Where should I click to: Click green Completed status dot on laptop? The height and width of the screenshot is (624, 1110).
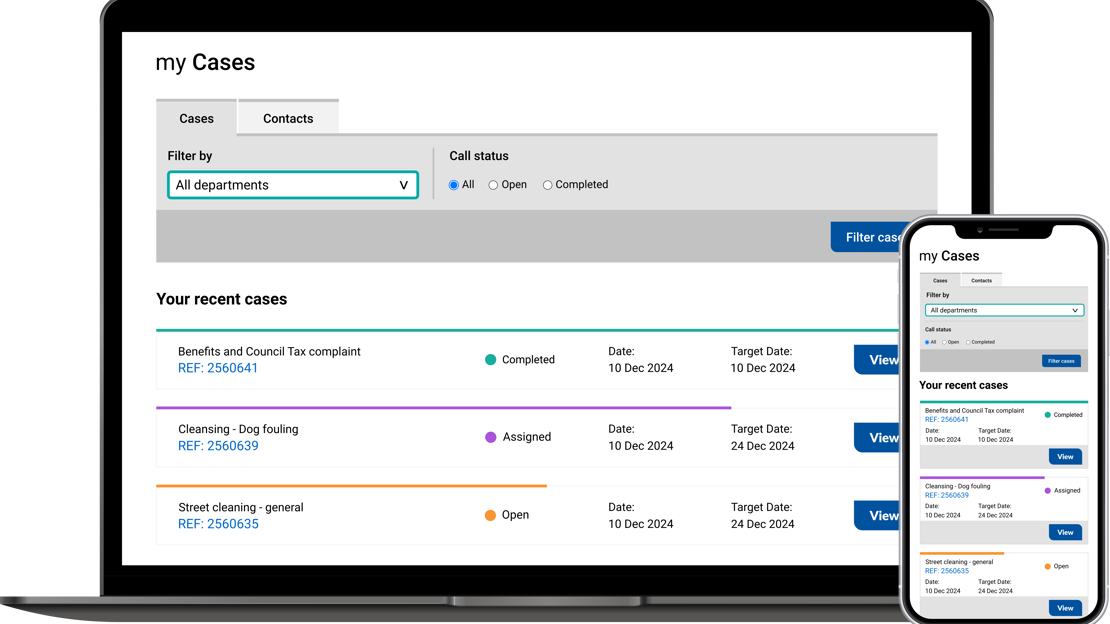(490, 360)
